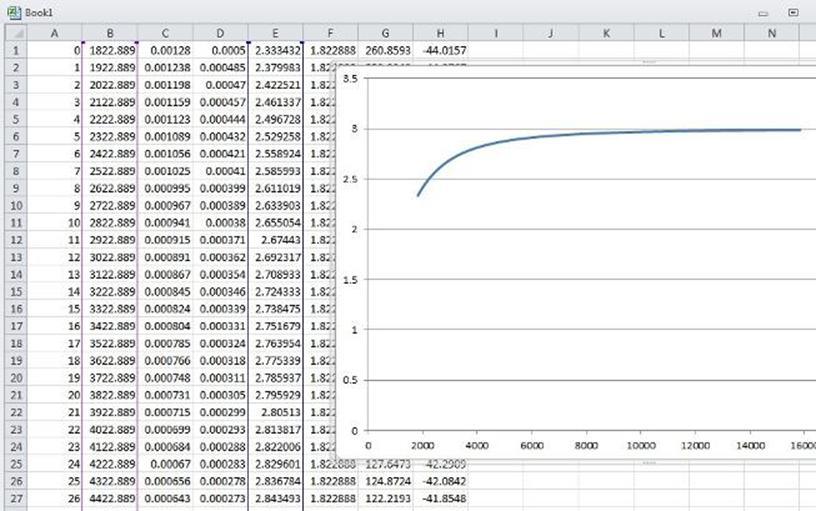Viewport: 816px width, 511px height.
Task: Select column A header
Action: (53, 33)
